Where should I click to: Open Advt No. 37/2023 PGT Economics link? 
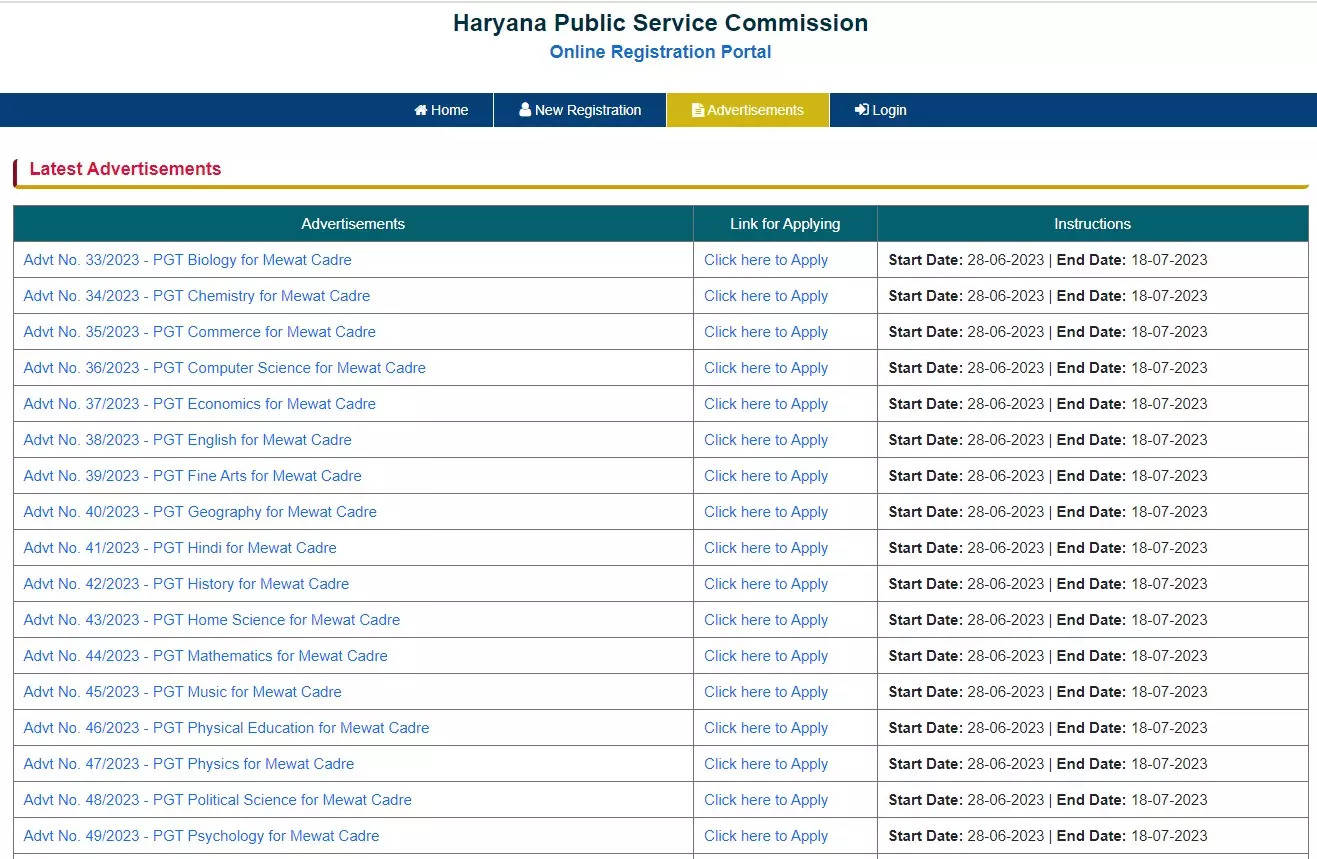pos(200,404)
